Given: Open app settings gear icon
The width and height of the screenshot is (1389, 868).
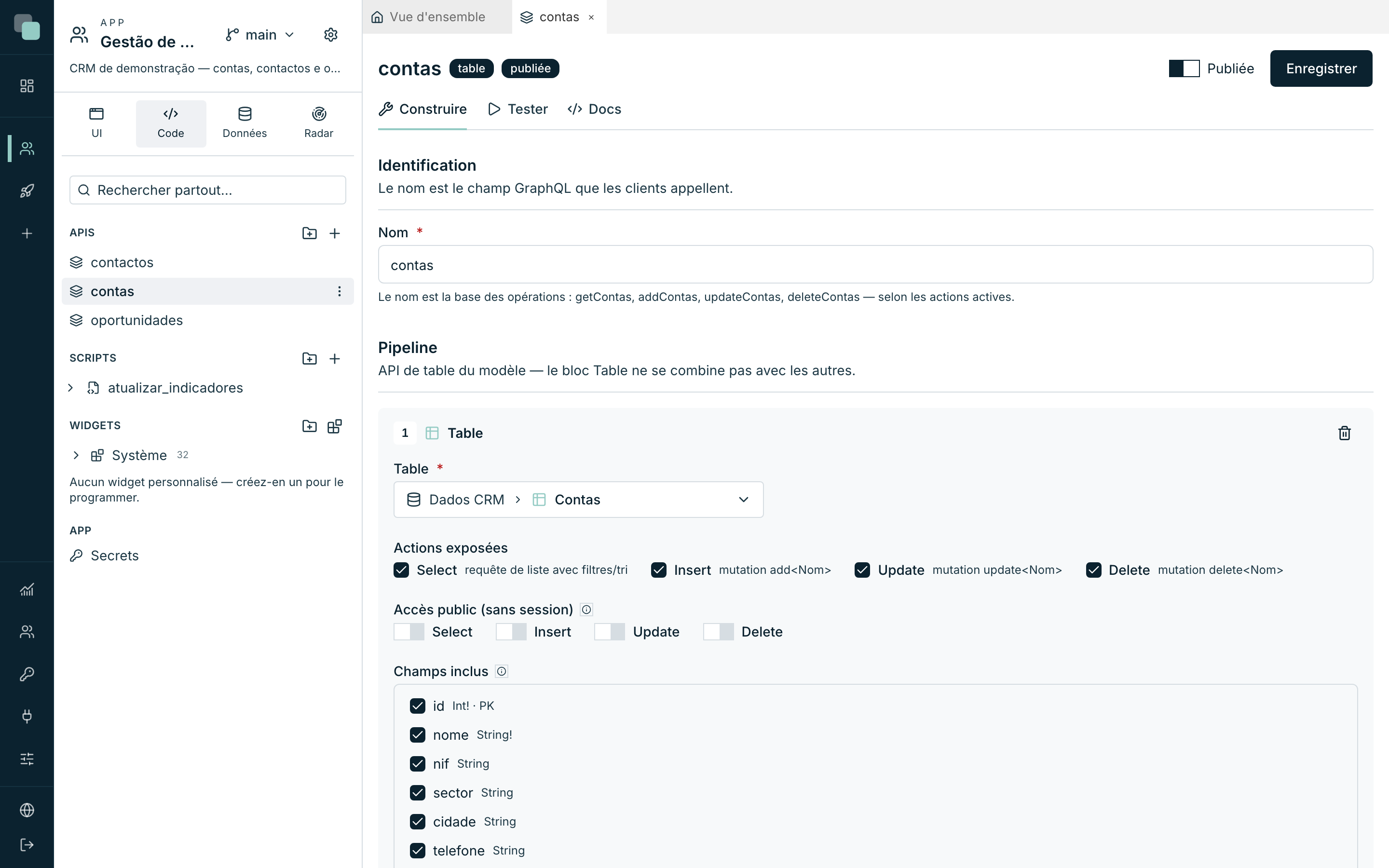Looking at the screenshot, I should click(x=330, y=35).
